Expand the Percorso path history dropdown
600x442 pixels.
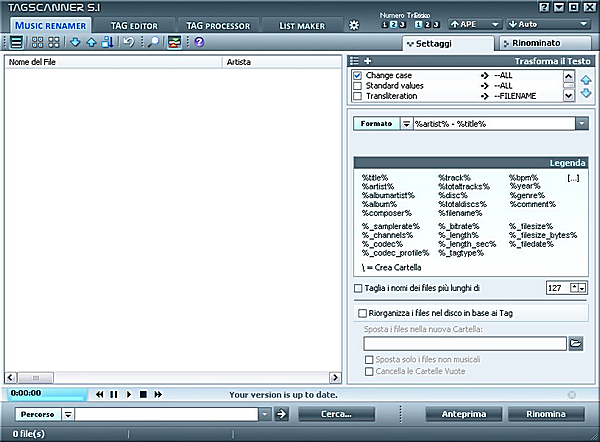pos(264,414)
